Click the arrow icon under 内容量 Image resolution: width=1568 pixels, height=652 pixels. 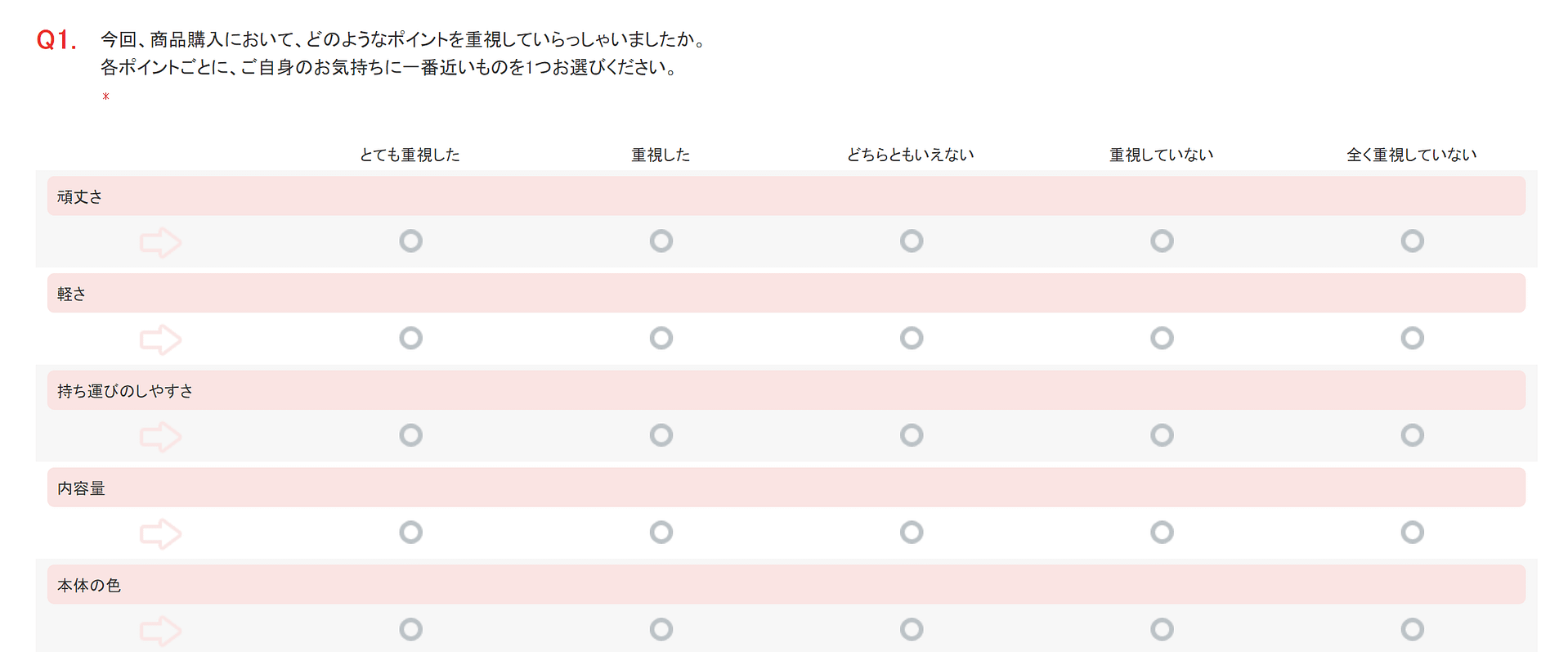[x=160, y=533]
